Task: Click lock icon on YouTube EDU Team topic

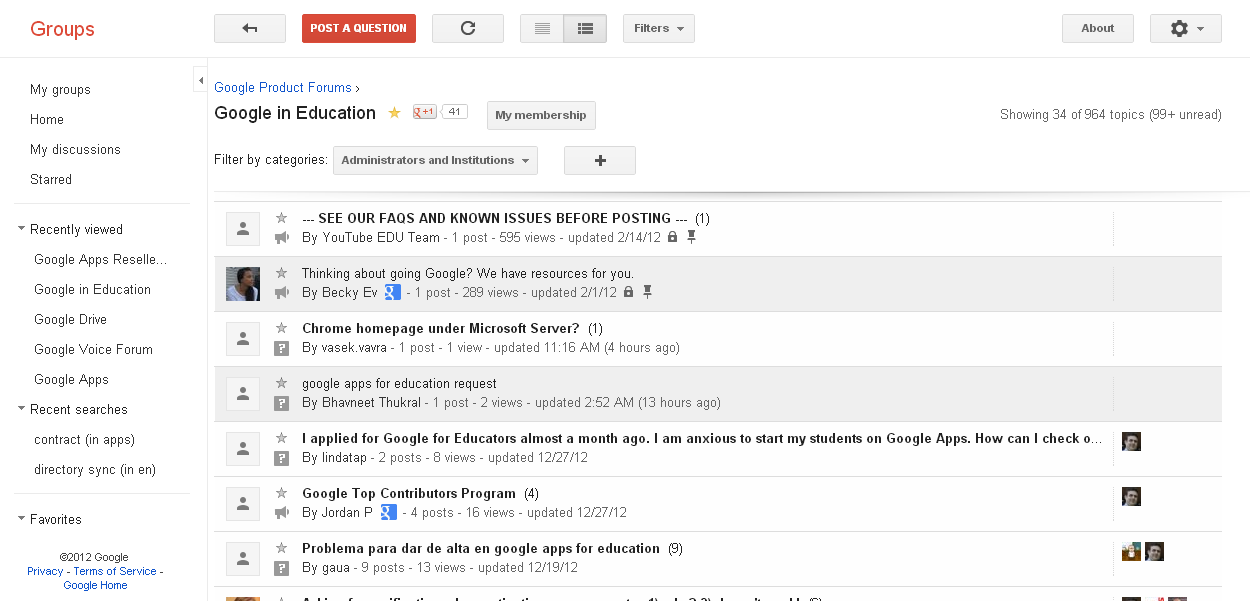Action: (x=672, y=237)
